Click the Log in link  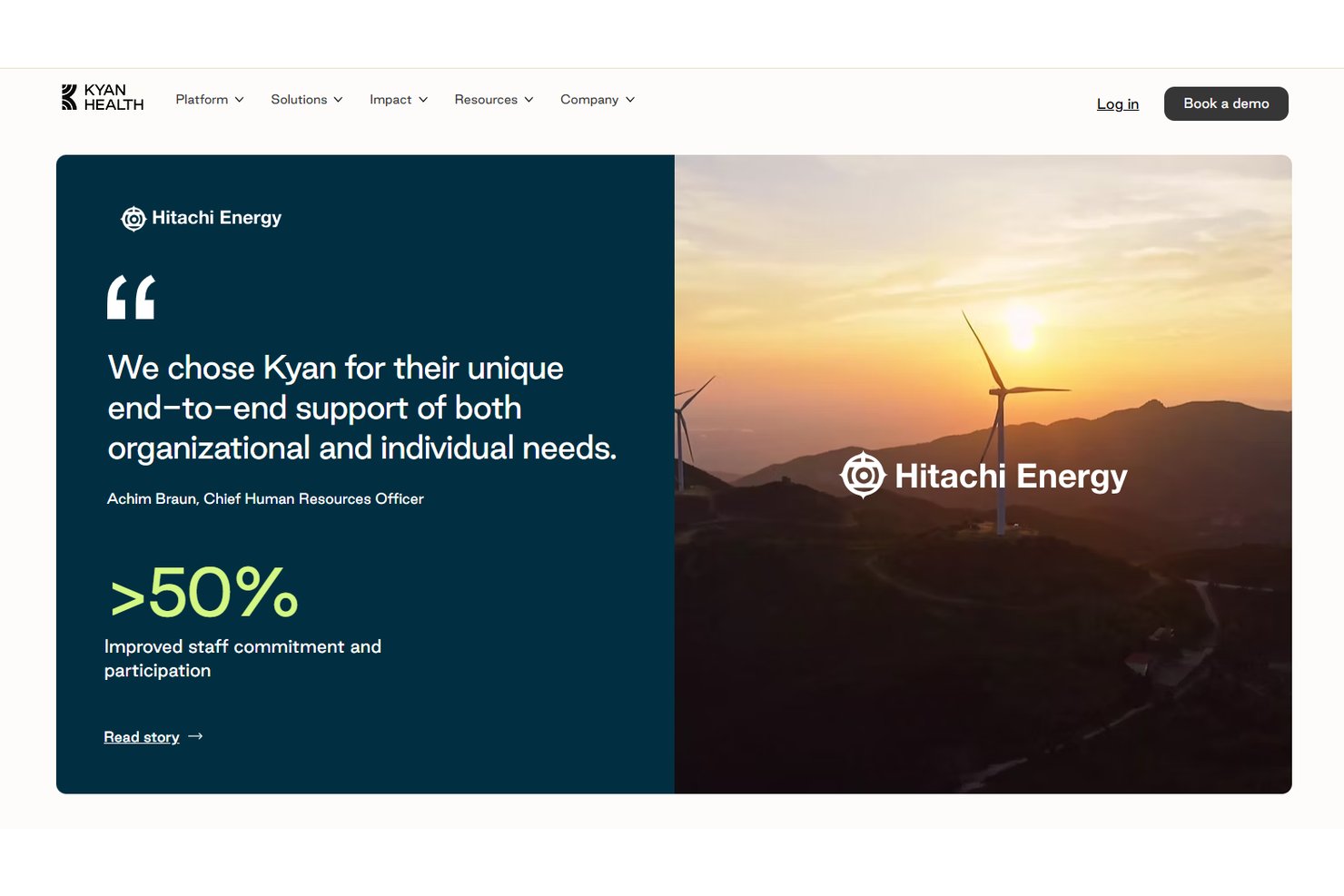pyautogui.click(x=1118, y=104)
